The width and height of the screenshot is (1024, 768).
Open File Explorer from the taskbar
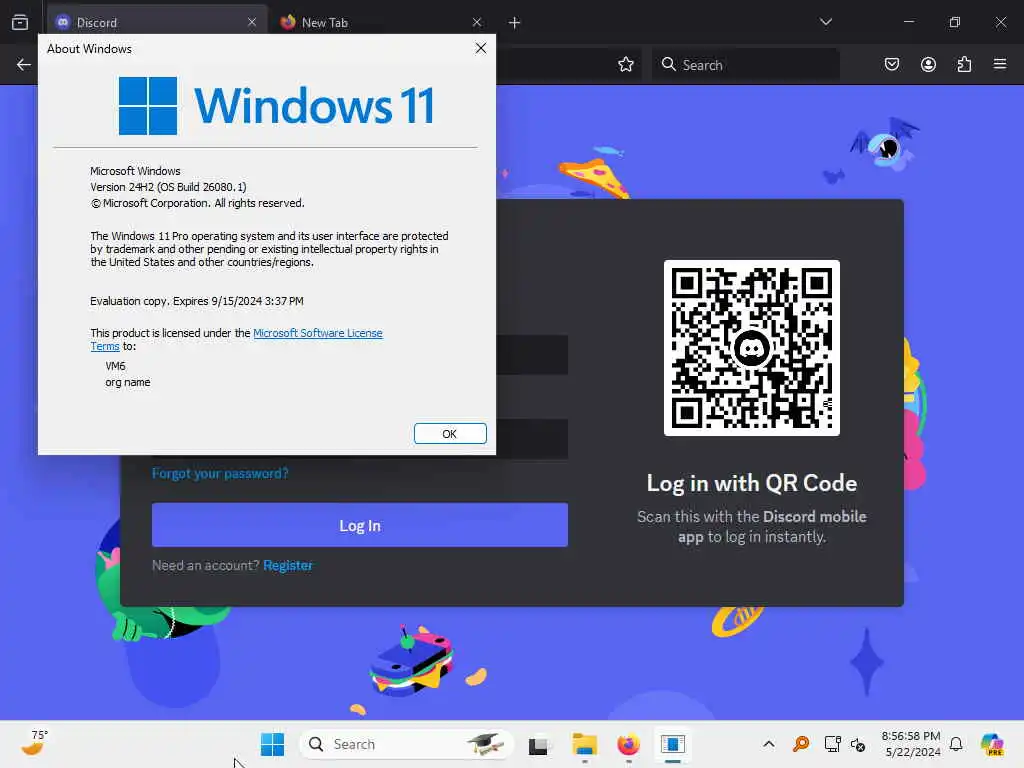[x=584, y=744]
